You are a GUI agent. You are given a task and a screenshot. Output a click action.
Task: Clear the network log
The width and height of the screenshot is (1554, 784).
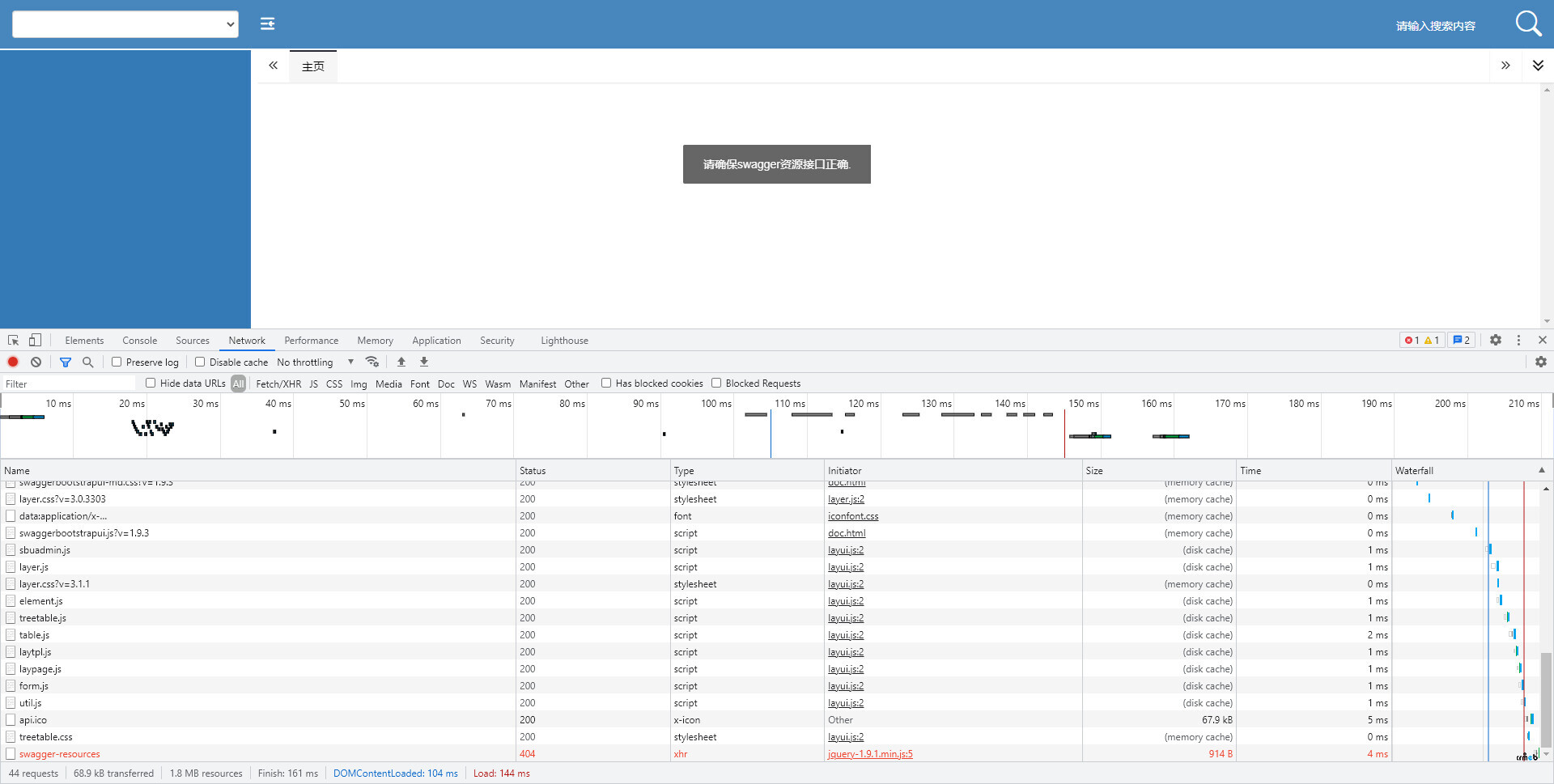[x=36, y=362]
